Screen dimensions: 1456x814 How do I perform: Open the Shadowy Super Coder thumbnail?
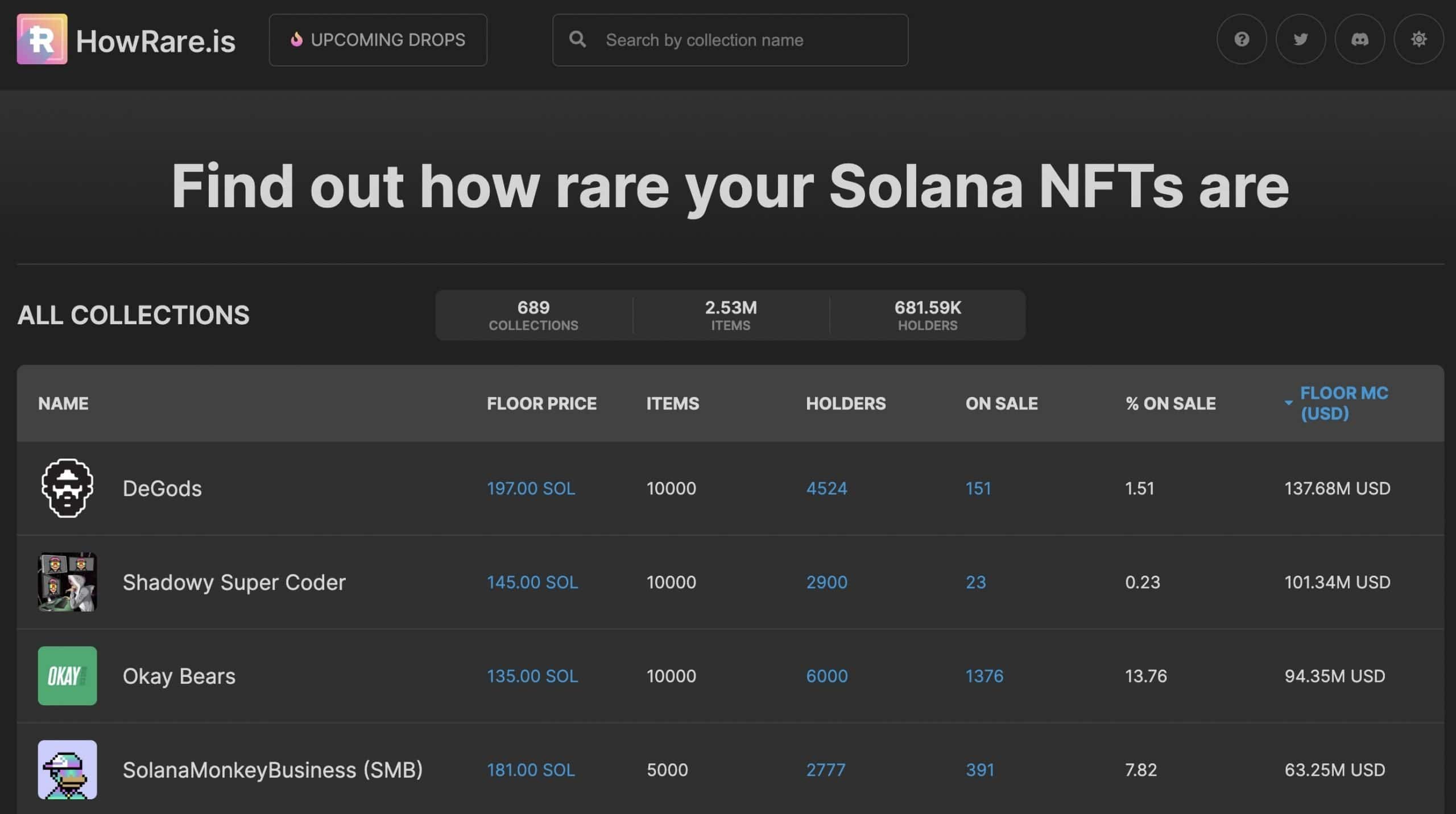[x=67, y=582]
